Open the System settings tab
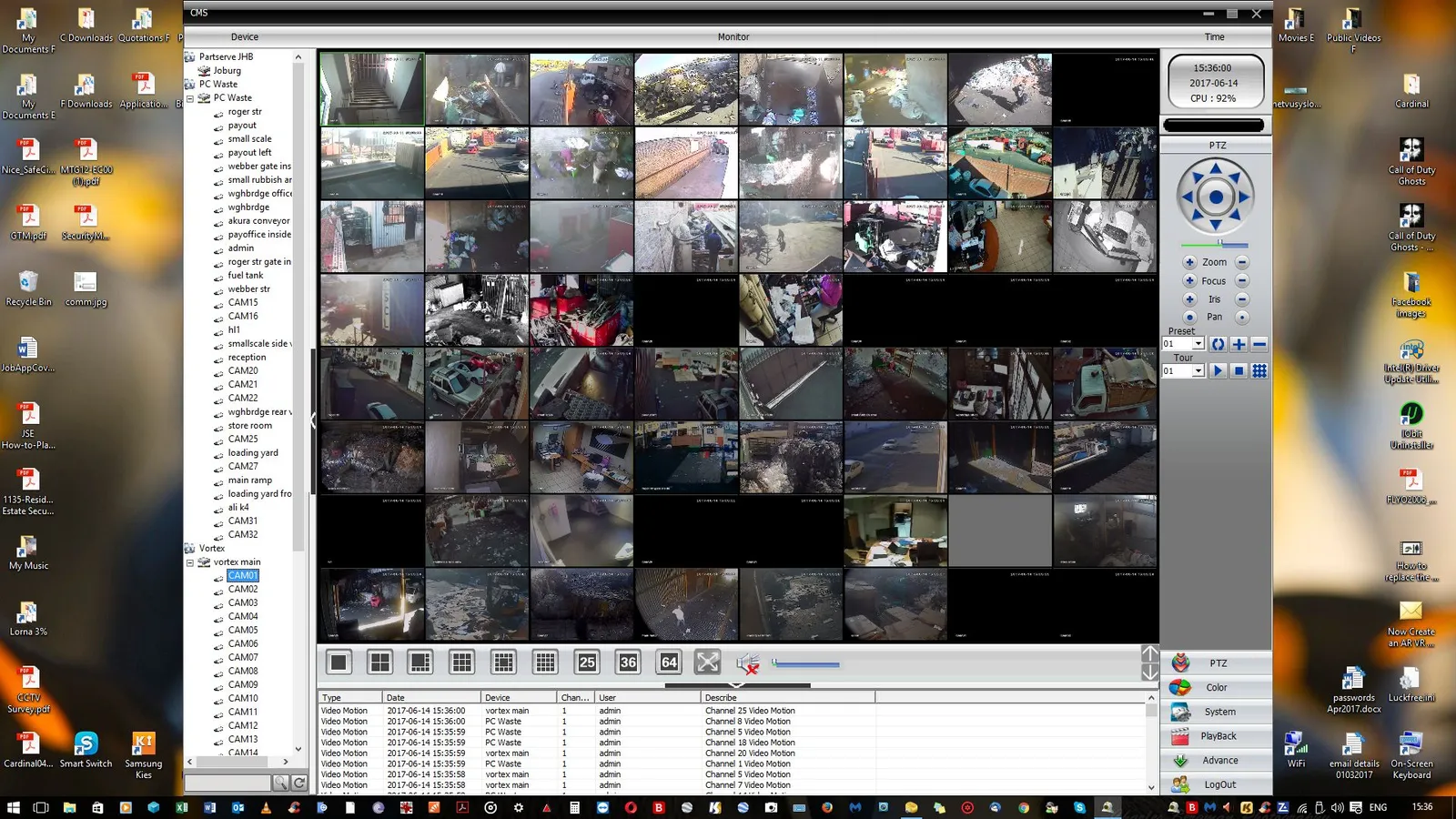Image resolution: width=1456 pixels, height=819 pixels. coord(1217,712)
